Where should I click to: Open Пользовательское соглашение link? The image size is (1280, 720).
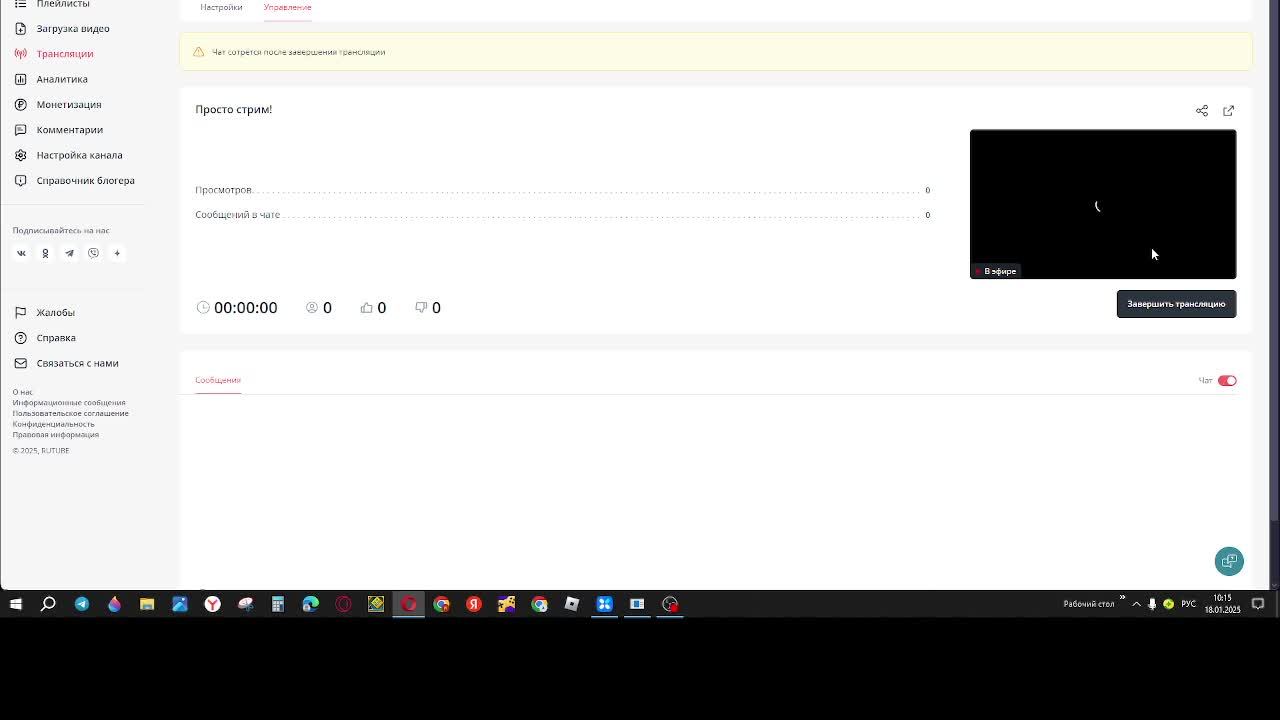70,413
